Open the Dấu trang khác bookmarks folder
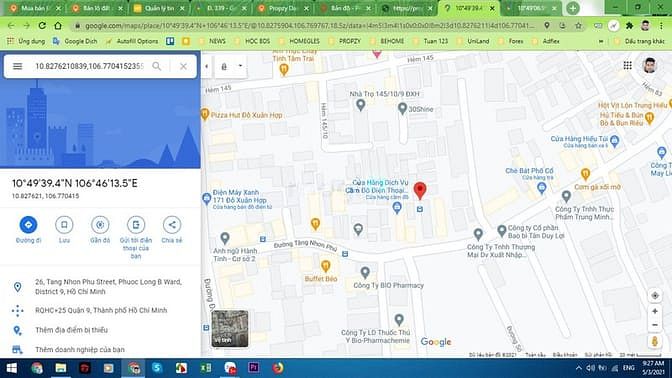This screenshot has width=672, height=378. (x=639, y=41)
